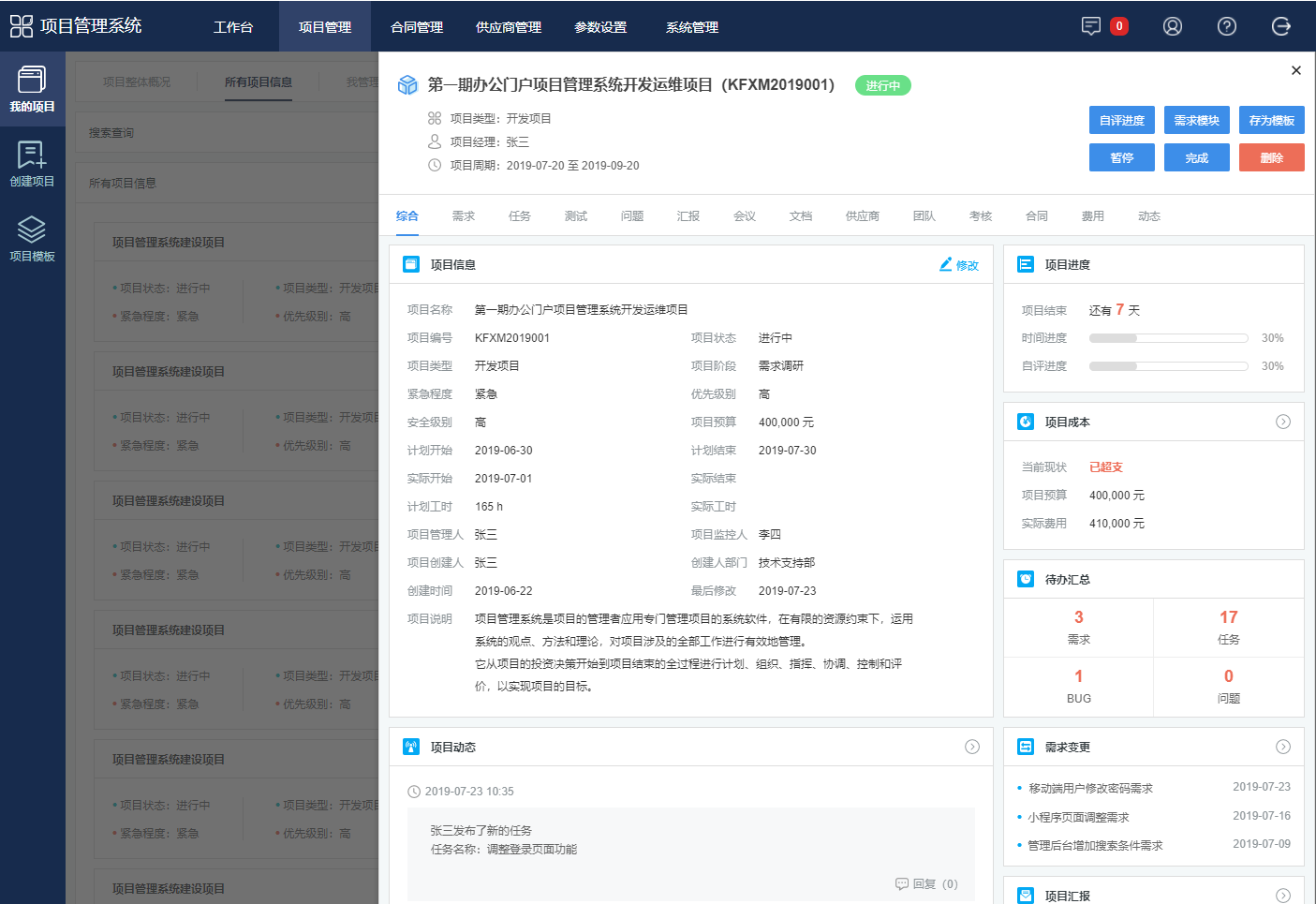Open the 移动端用户修改密码需求 entry
This screenshot has height=904, width=1316.
[x=1090, y=788]
